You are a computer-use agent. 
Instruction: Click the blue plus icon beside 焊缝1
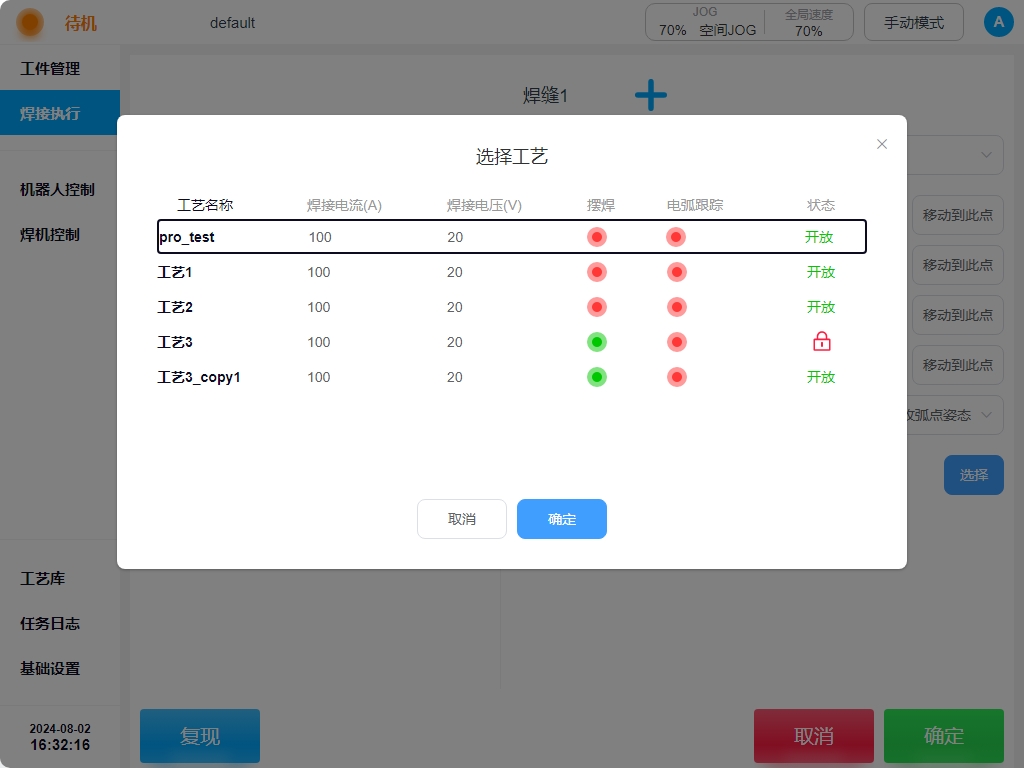650,96
